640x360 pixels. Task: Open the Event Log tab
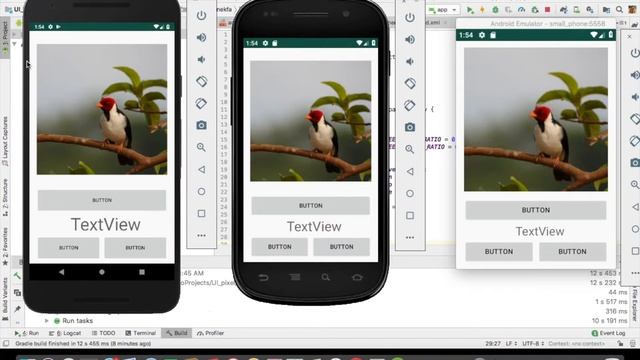[x=609, y=333]
